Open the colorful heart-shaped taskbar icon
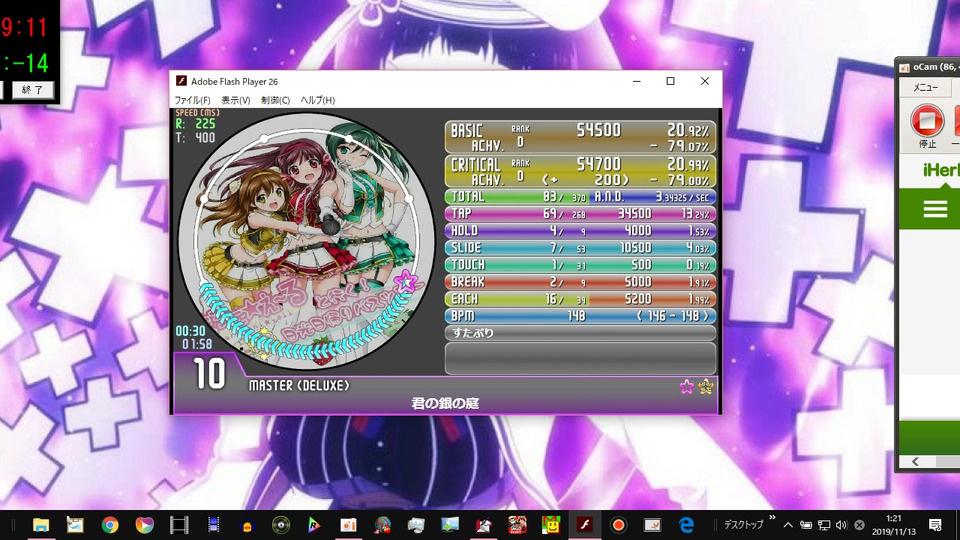This screenshot has width=960, height=540. [144, 525]
